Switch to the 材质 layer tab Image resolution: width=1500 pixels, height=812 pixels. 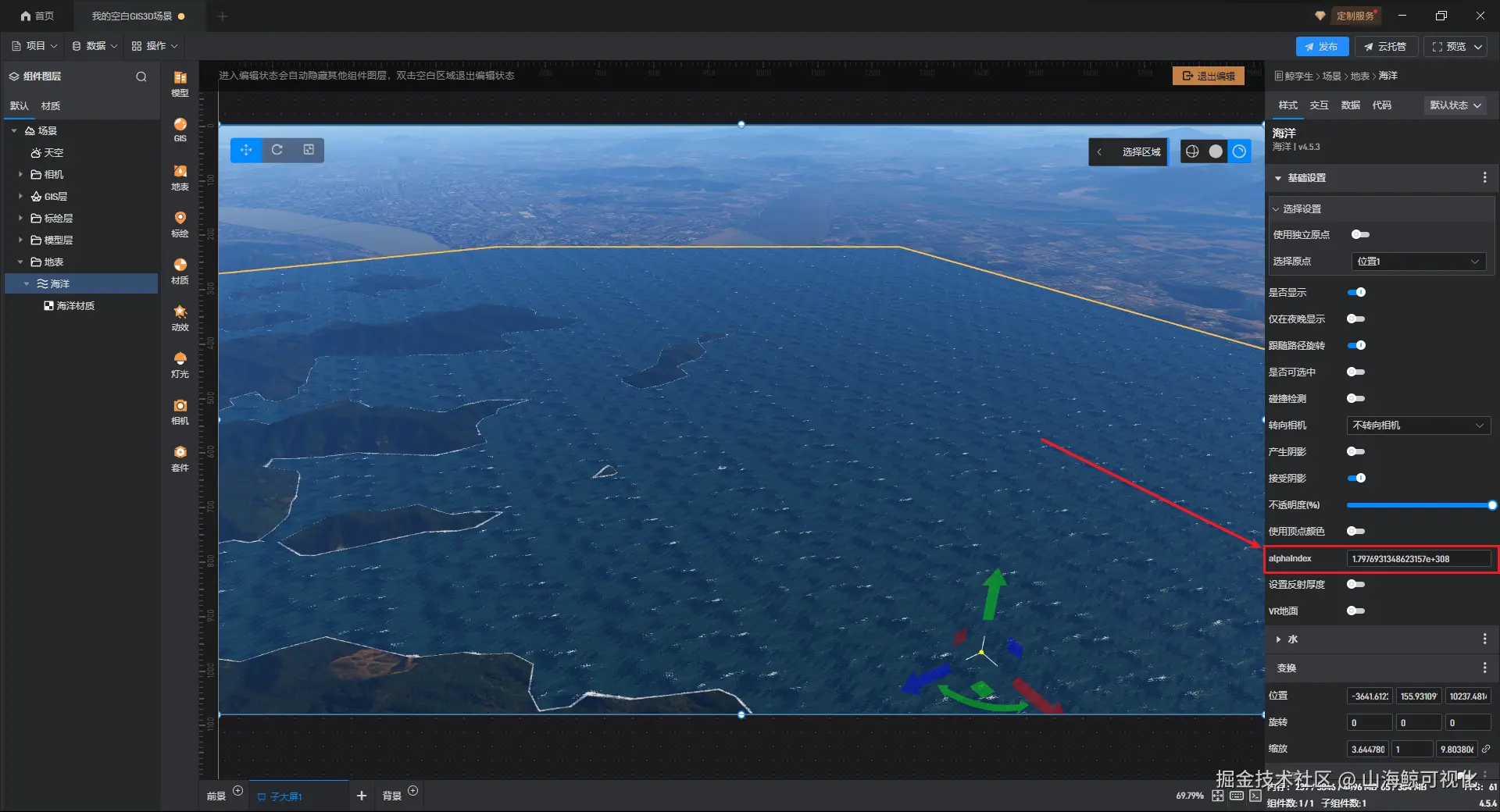pos(51,106)
